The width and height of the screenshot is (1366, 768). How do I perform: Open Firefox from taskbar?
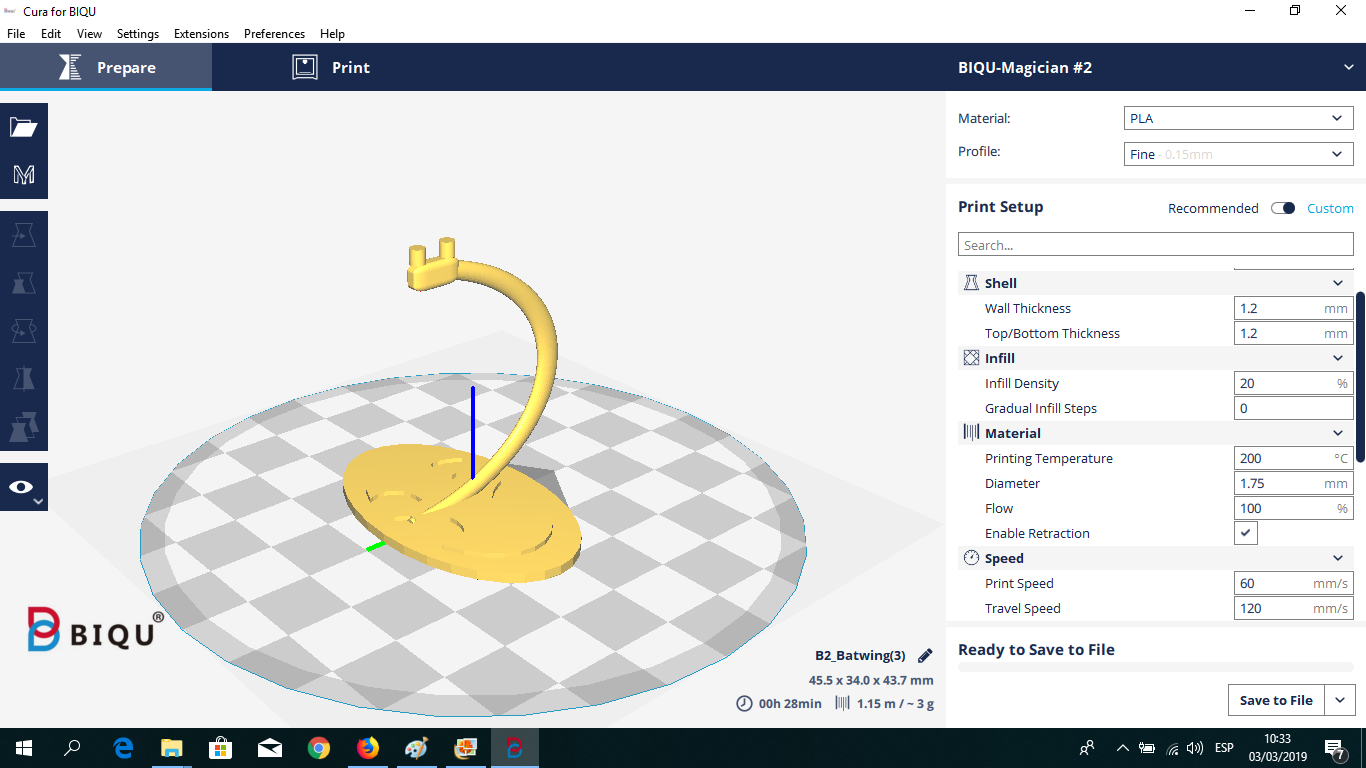(368, 748)
